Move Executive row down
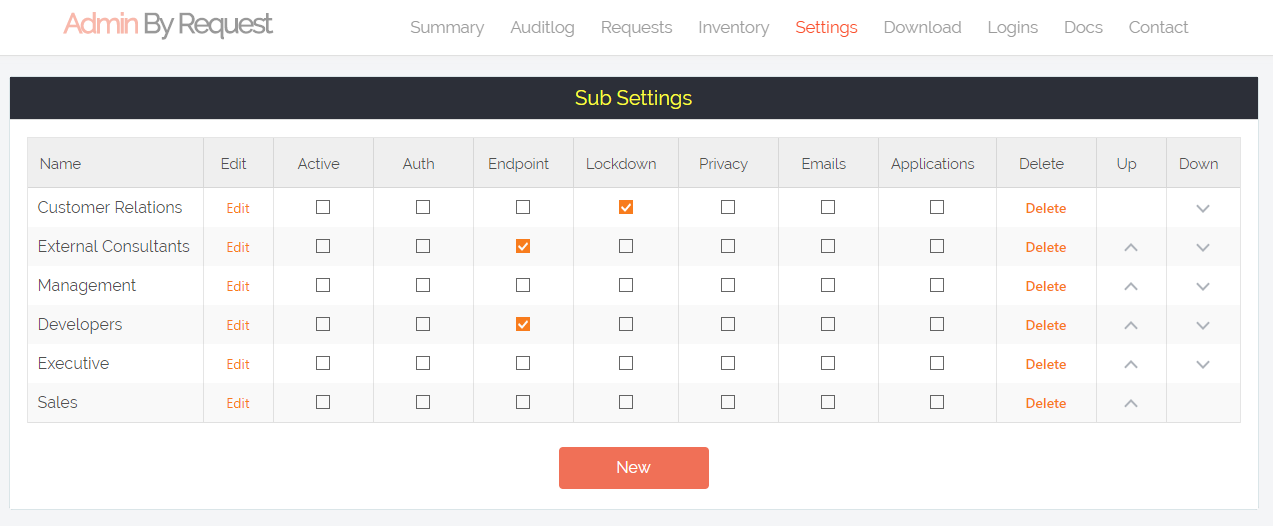This screenshot has height=526, width=1273. [x=1203, y=364]
